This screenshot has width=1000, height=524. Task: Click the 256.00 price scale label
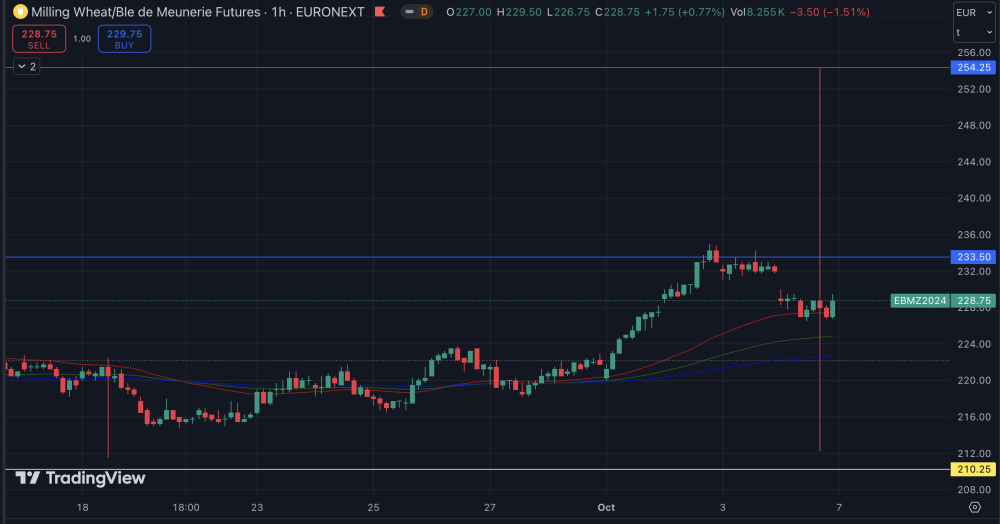[x=974, y=53]
